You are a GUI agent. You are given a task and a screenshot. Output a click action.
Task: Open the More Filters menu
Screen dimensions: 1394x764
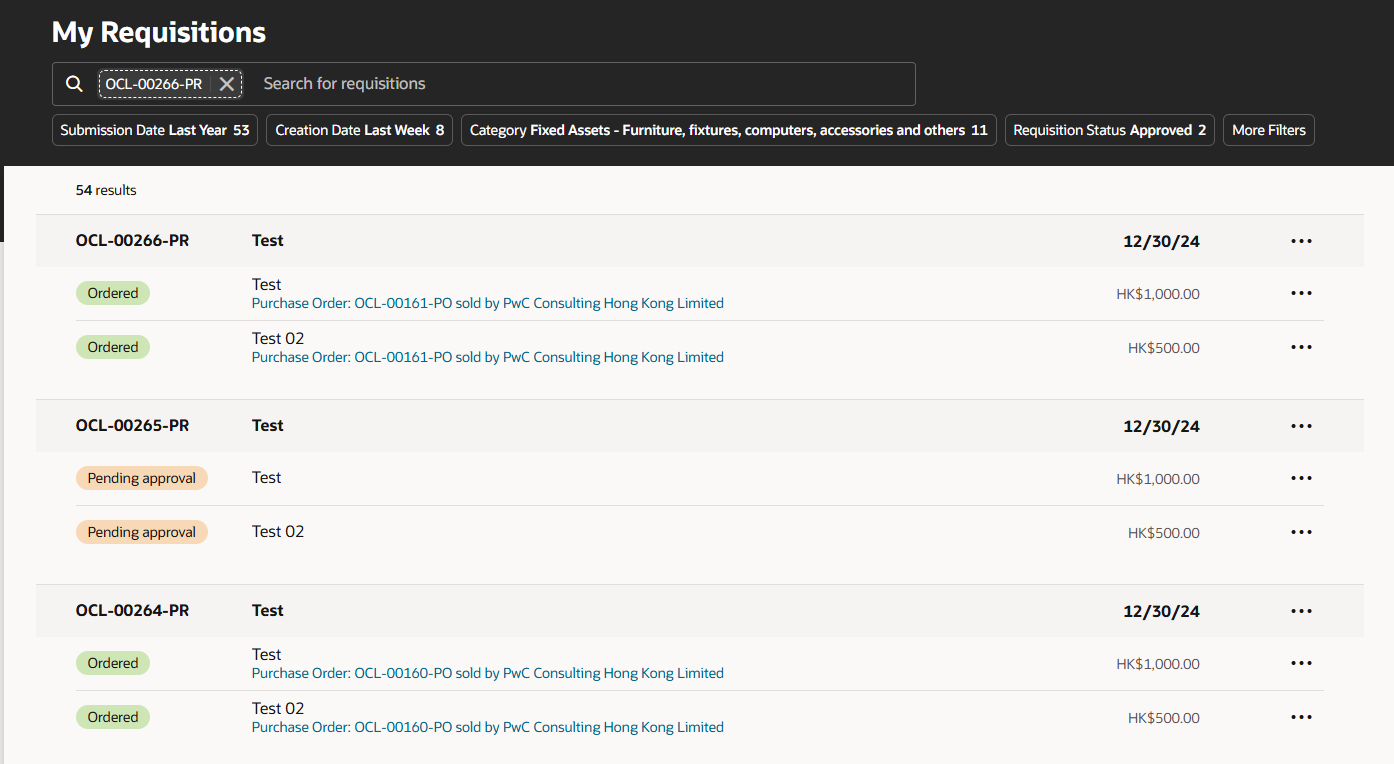[1268, 129]
